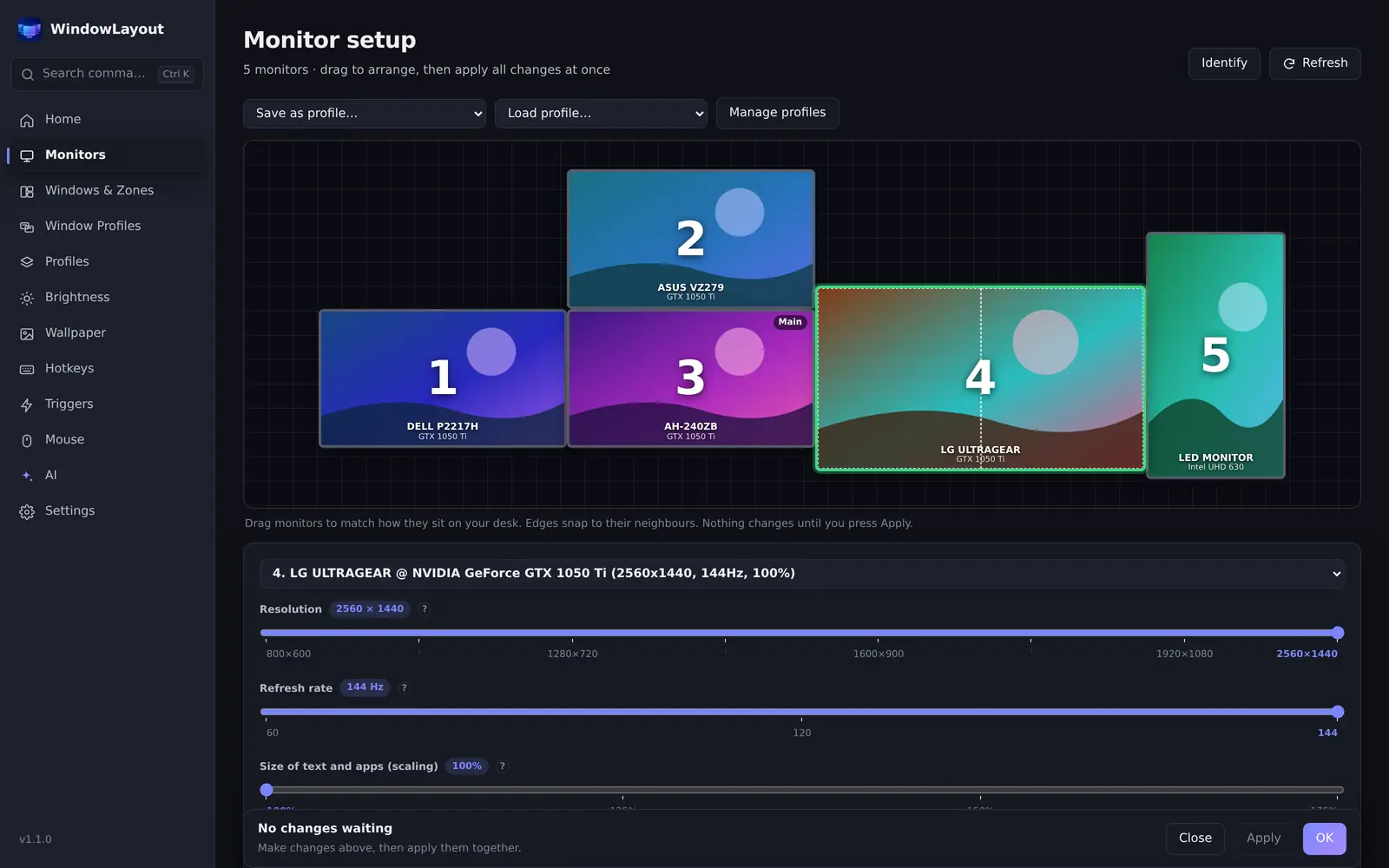Click the scaling slider handle at 100%
Image resolution: width=1389 pixels, height=868 pixels.
(267, 790)
